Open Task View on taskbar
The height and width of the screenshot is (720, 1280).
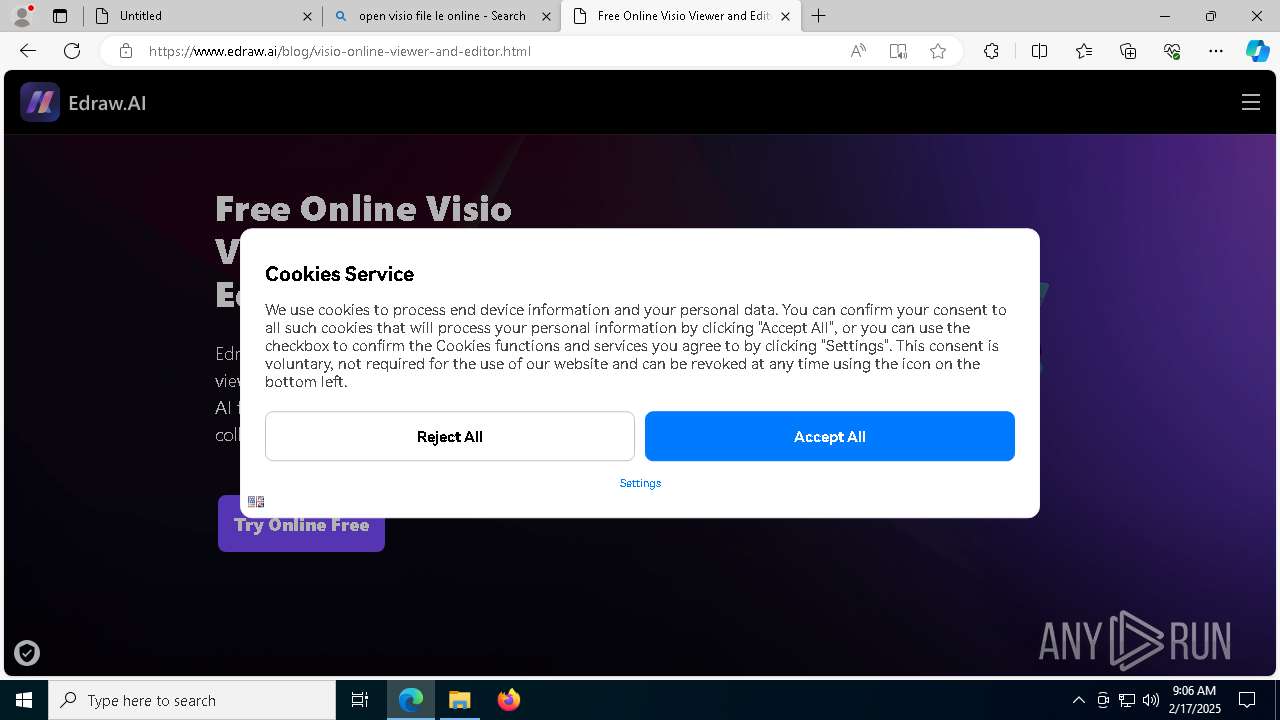[x=360, y=700]
